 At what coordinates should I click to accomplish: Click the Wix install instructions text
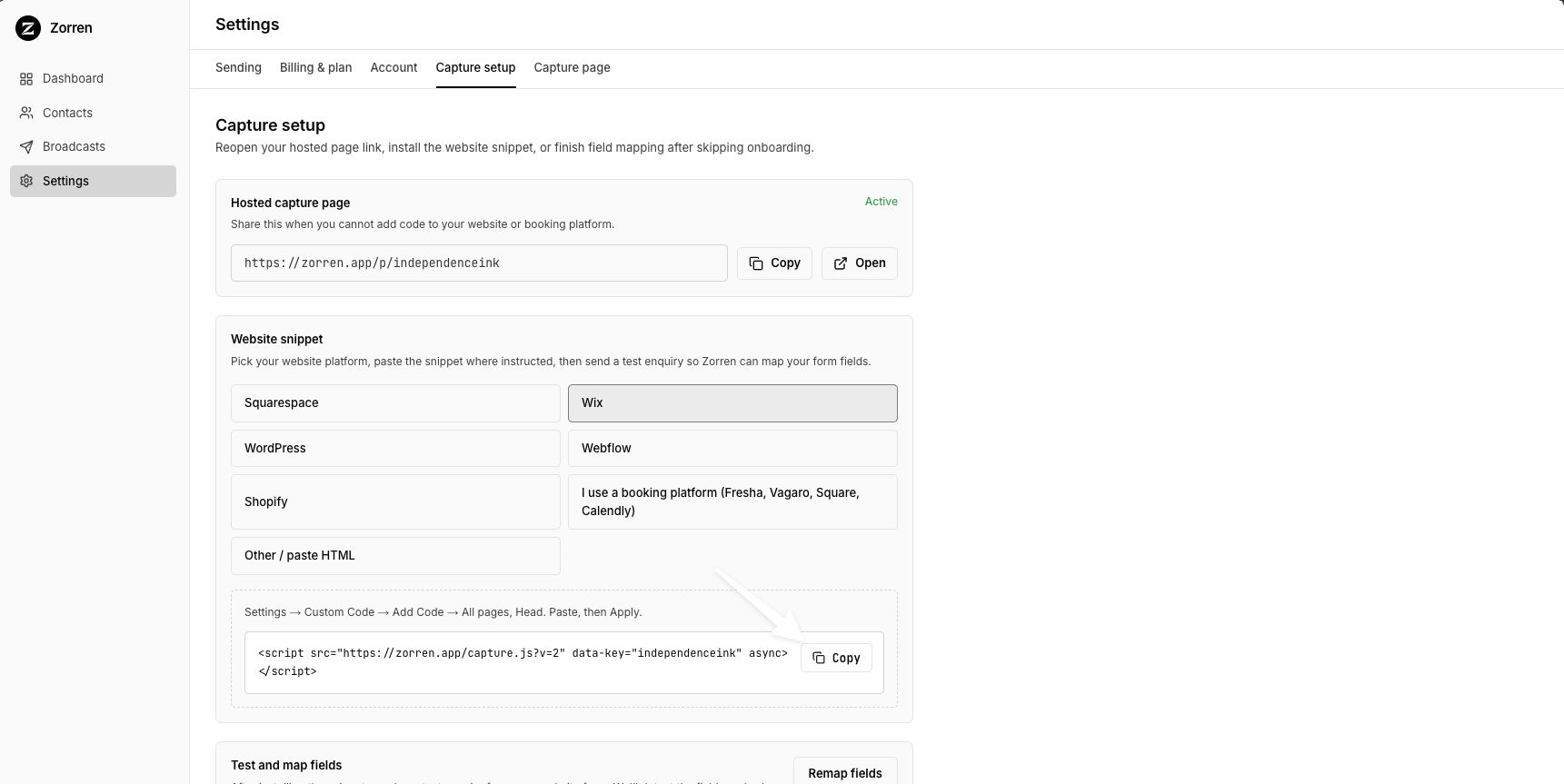click(x=443, y=612)
